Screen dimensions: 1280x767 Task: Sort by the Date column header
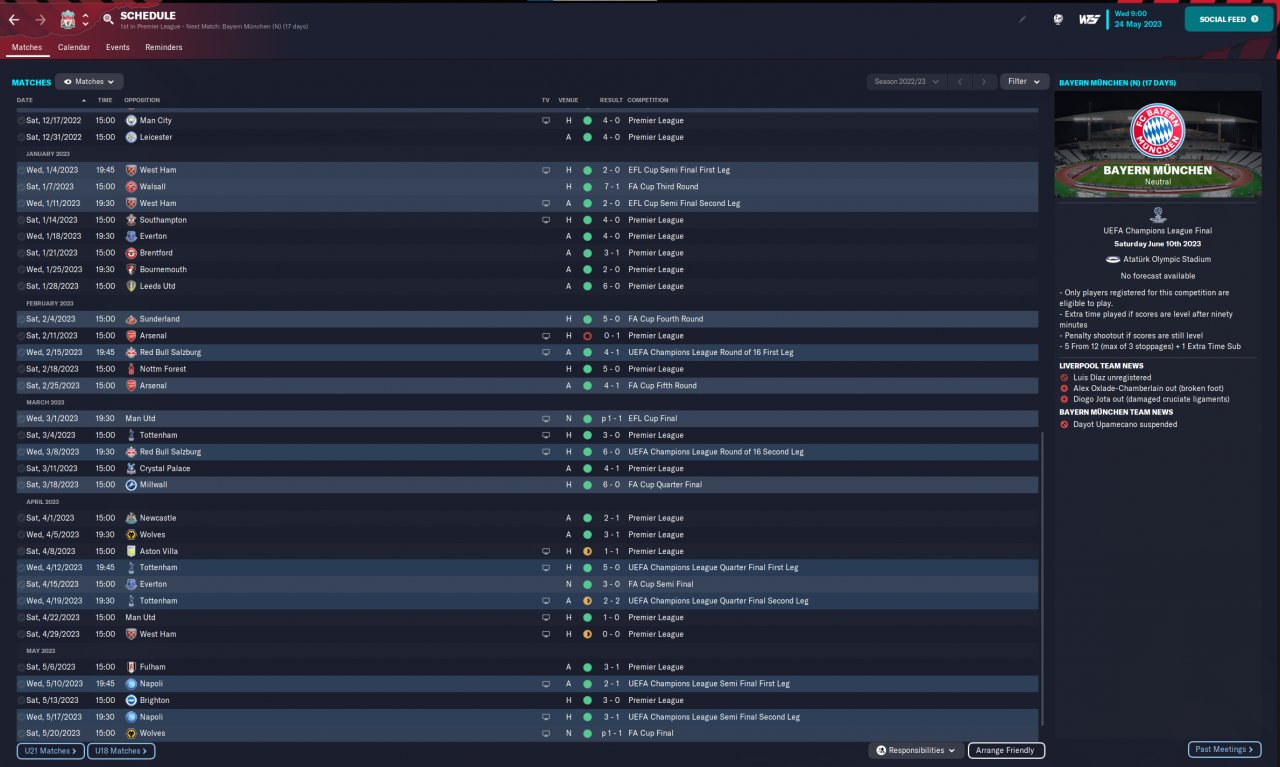[25, 100]
